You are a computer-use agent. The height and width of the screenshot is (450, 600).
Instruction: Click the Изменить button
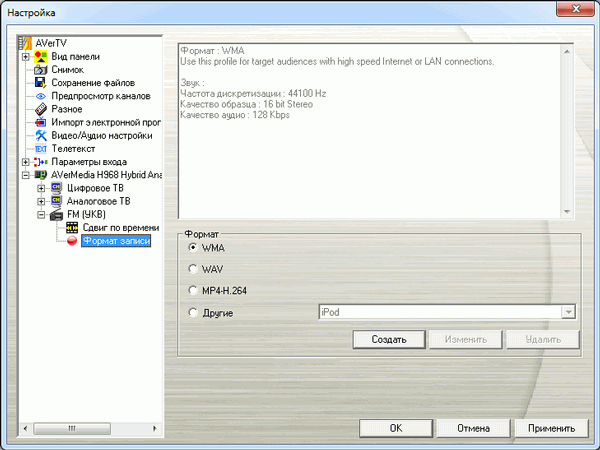466,339
